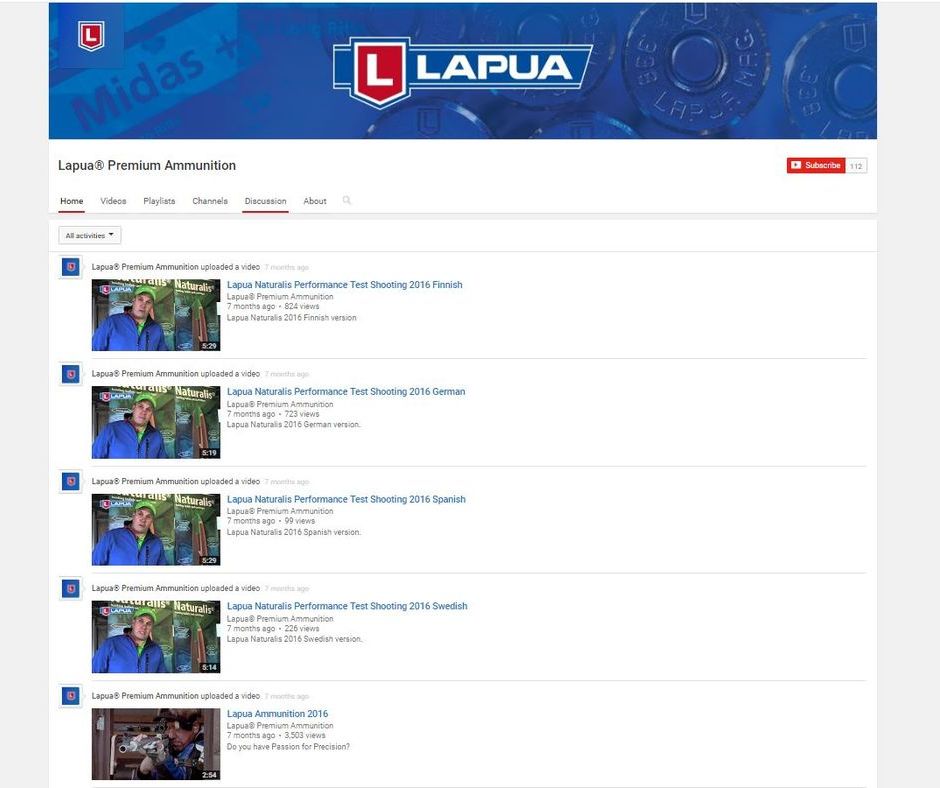Click the '99 views' count
Viewport: 940px width, 788px height.
tap(300, 521)
